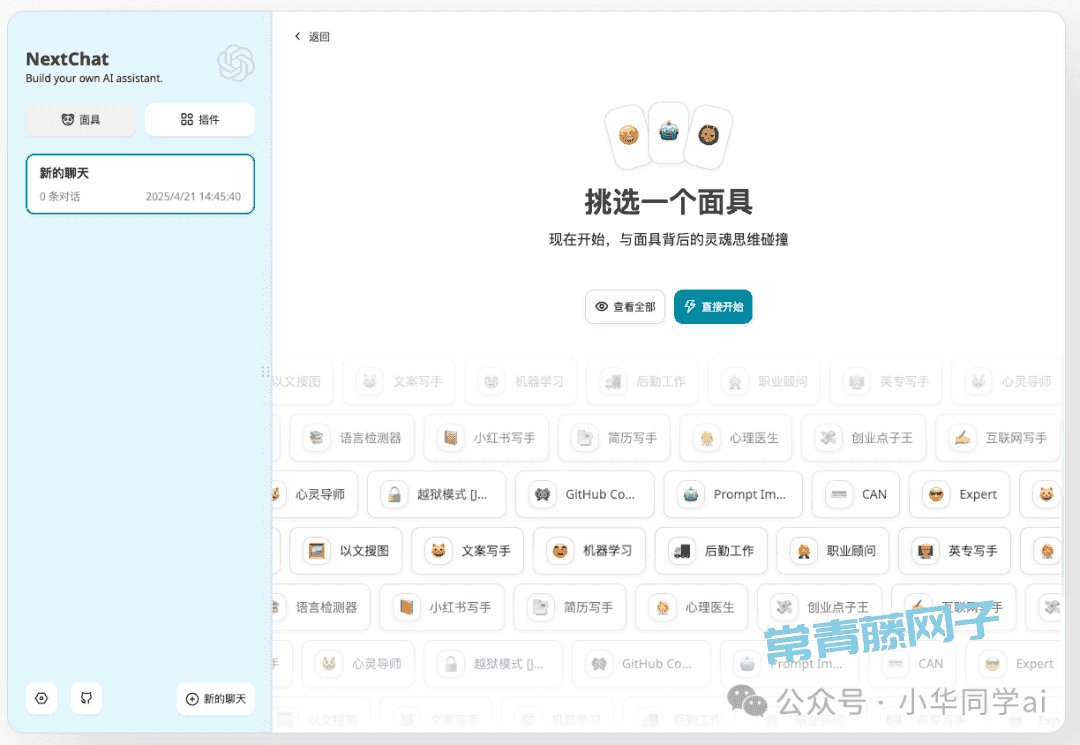Click 创业点子王 money icon under faded 英专写手 card
Image resolution: width=1080 pixels, height=745 pixels.
(x=829, y=438)
